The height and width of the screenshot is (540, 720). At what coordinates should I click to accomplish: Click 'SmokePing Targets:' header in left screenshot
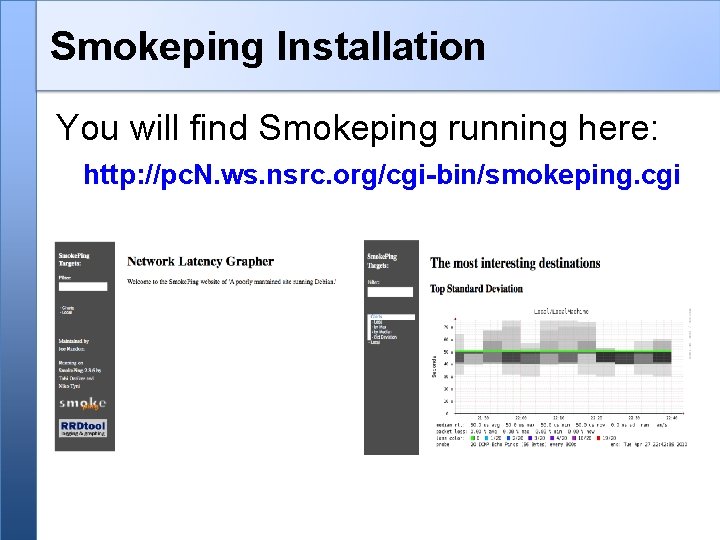(74, 259)
